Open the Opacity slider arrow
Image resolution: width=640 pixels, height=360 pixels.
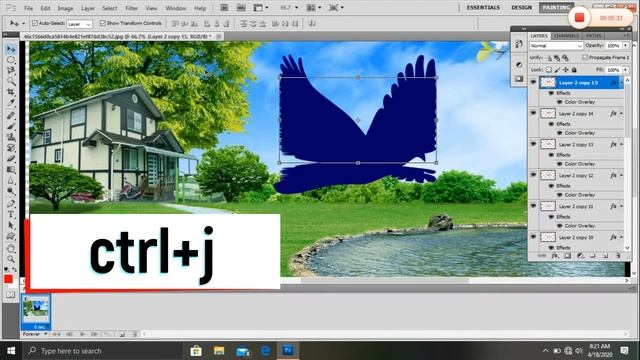click(626, 46)
